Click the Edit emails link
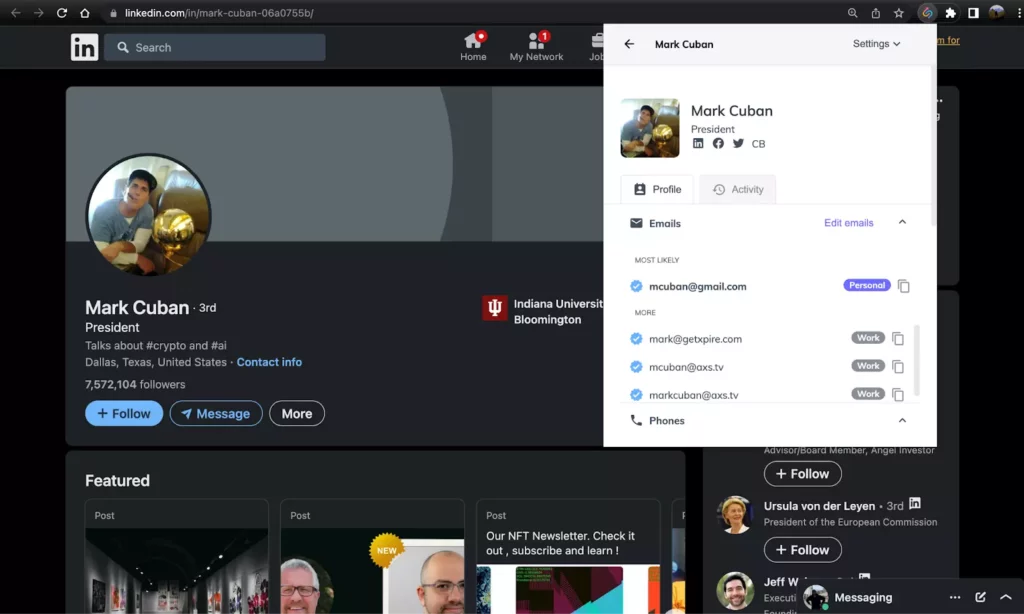The width and height of the screenshot is (1024, 614). (x=848, y=223)
